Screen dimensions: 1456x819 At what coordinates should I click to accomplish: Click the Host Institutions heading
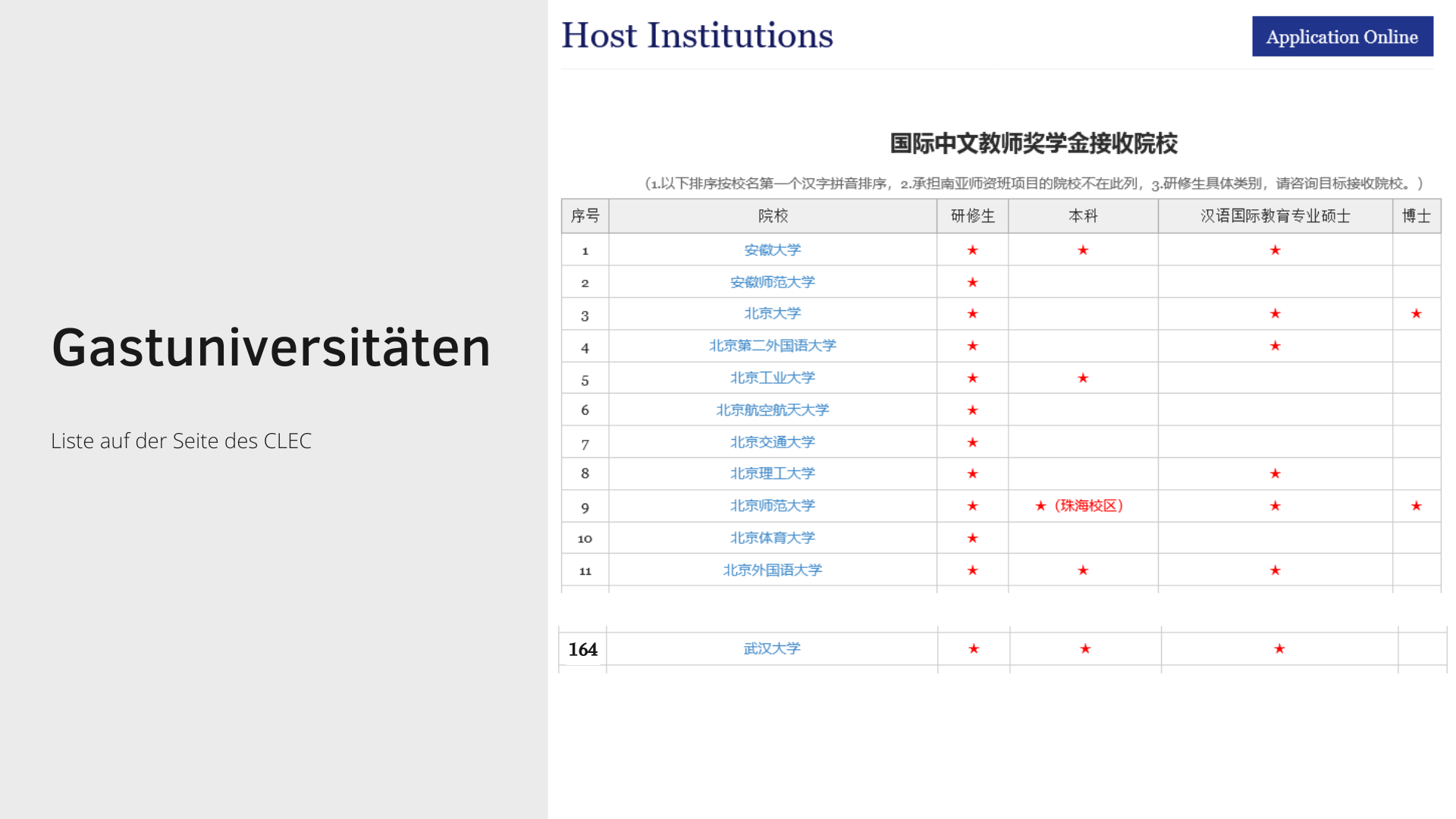697,36
